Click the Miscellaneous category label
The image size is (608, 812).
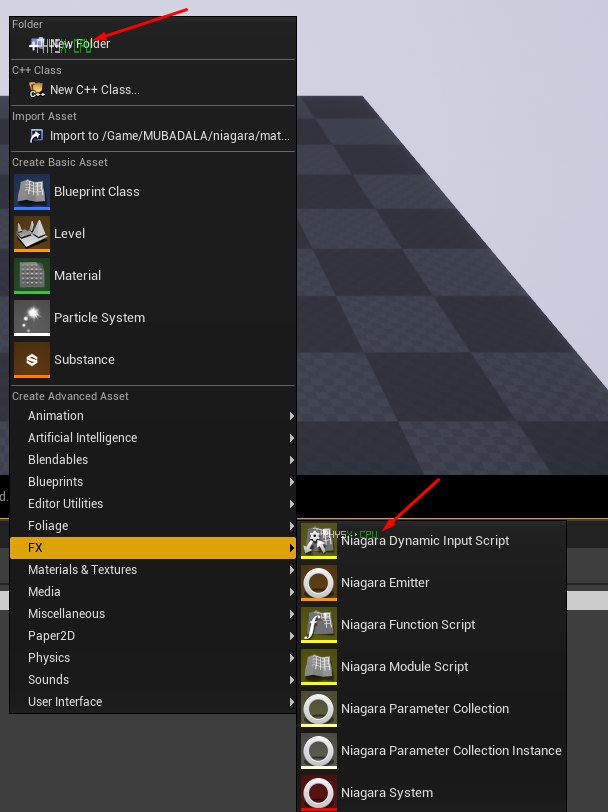pyautogui.click(x=66, y=614)
